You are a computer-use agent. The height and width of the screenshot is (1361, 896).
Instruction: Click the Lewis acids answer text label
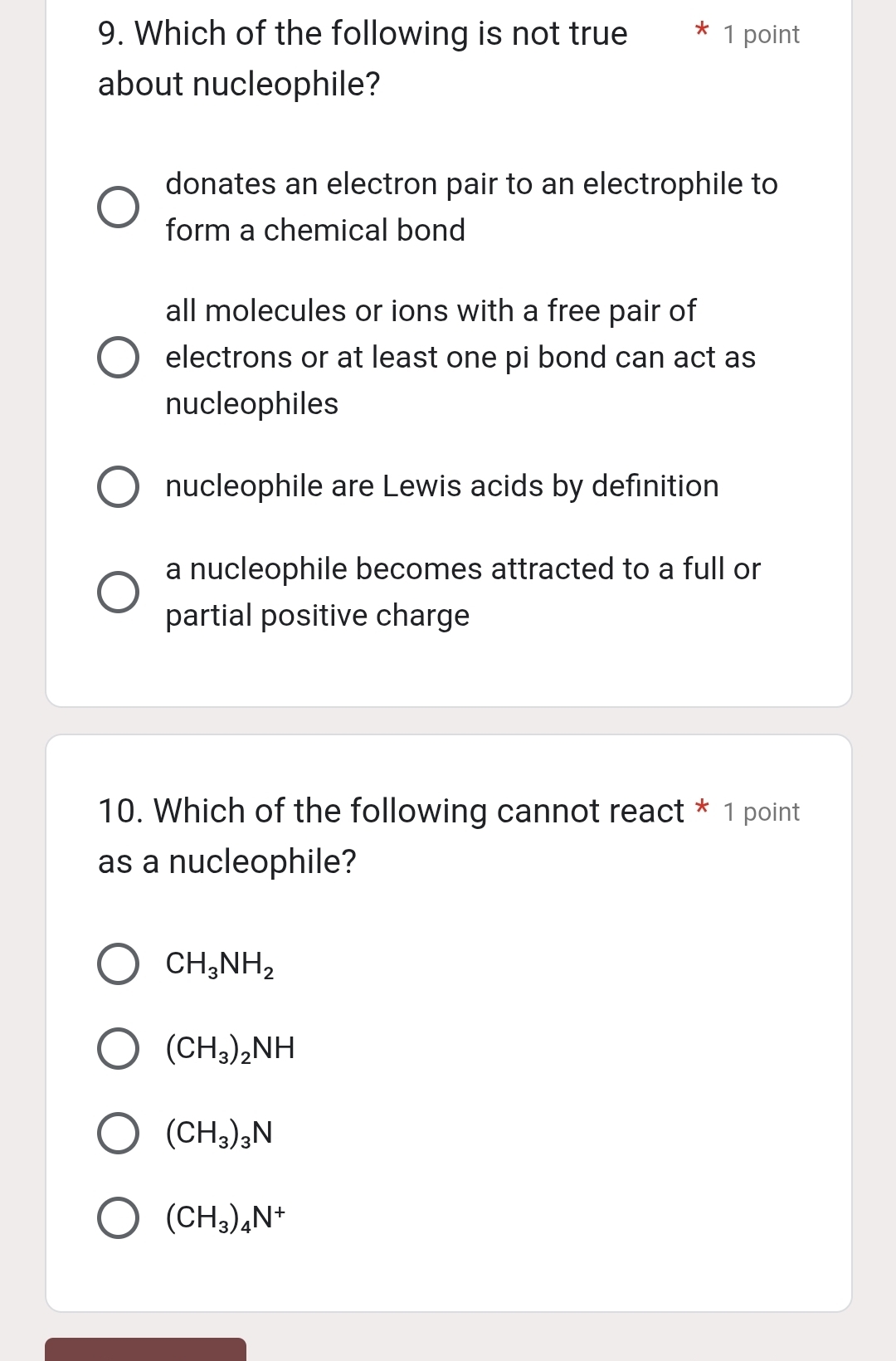(441, 486)
